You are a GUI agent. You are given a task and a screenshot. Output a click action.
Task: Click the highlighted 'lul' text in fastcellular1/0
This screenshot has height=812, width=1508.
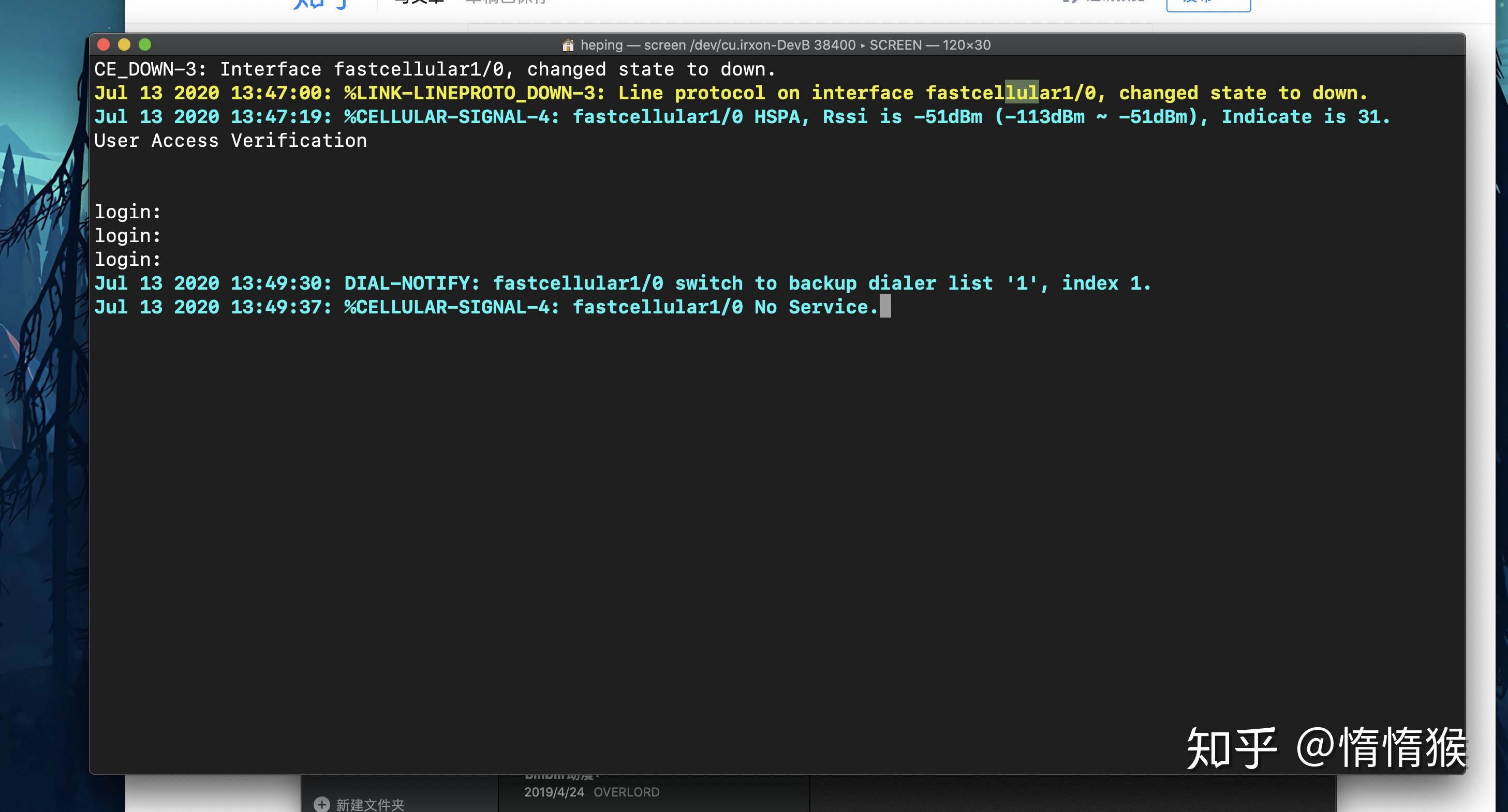pyautogui.click(x=1022, y=93)
